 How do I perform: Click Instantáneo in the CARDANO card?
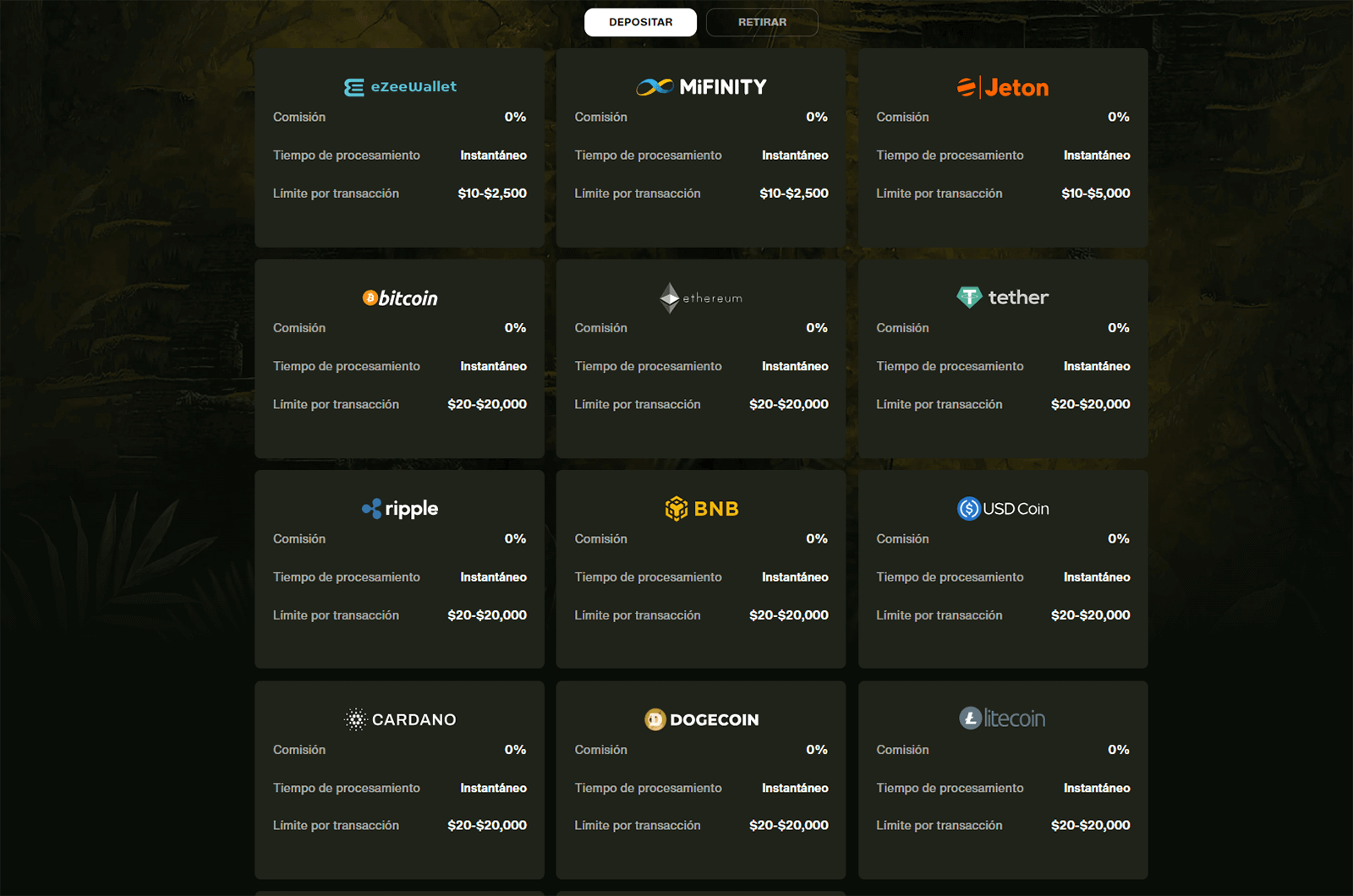coord(494,788)
